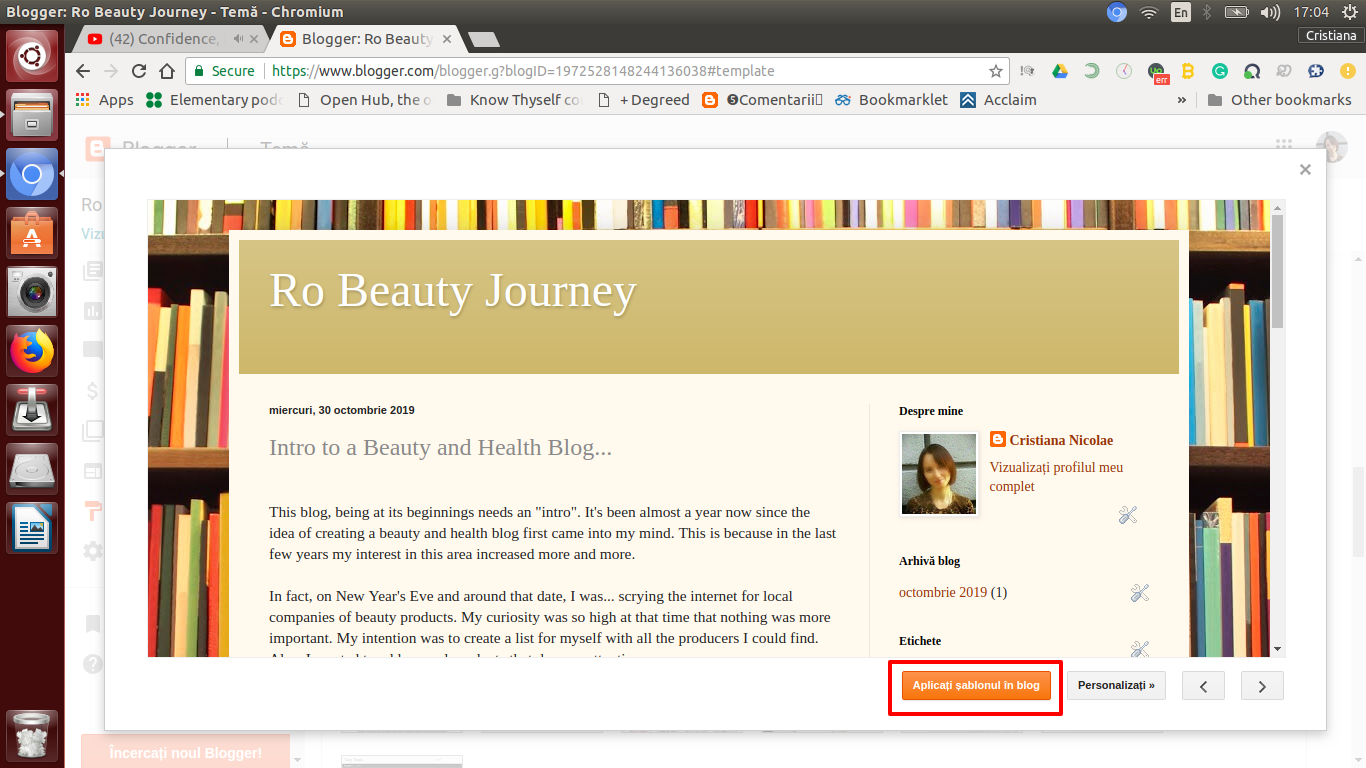1366x768 pixels.
Task: Open LibreOffice Writer from the dock
Action: [x=32, y=527]
